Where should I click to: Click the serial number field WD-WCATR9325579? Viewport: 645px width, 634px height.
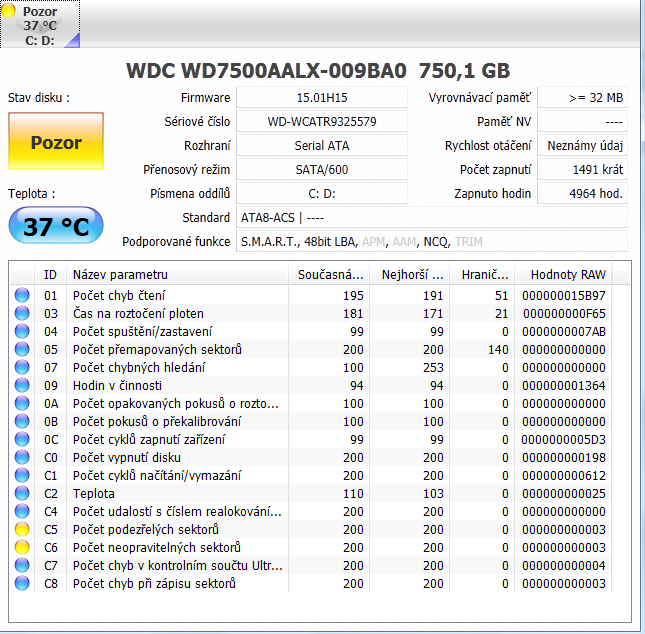322,121
